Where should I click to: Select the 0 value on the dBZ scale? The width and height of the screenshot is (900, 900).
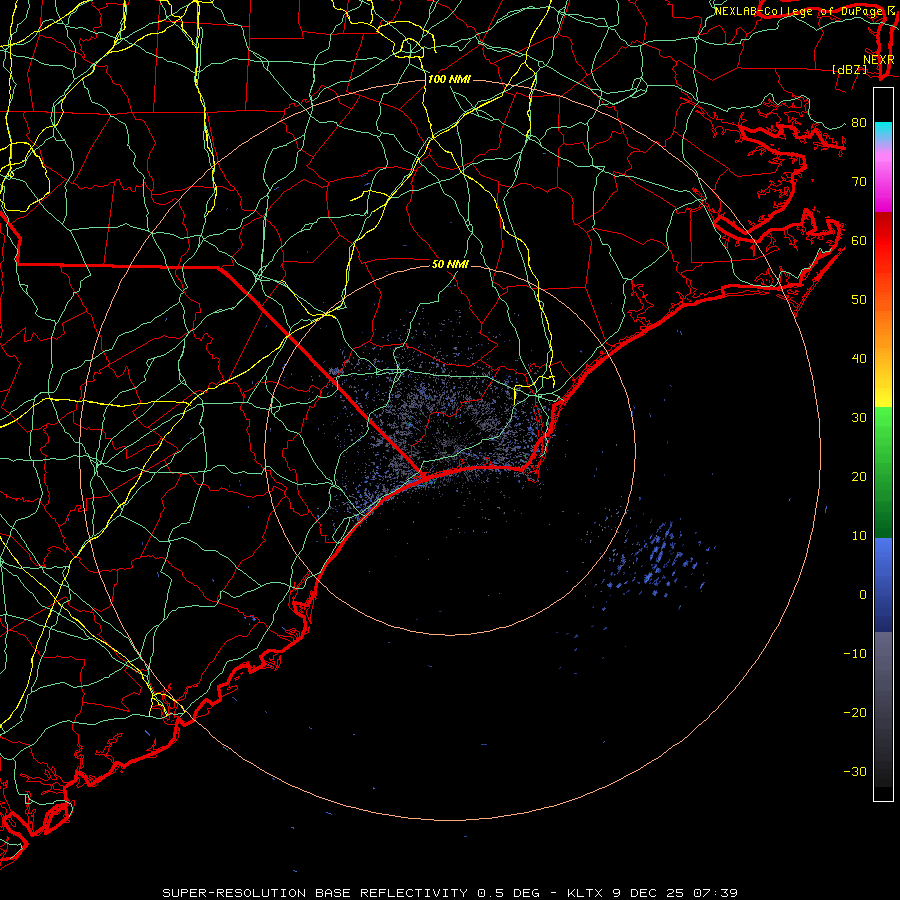[863, 595]
